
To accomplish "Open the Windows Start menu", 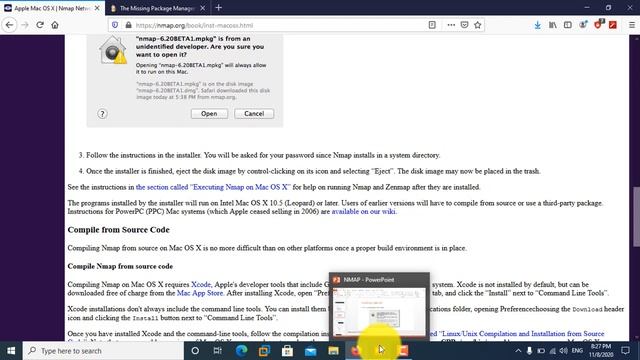I will (11, 351).
